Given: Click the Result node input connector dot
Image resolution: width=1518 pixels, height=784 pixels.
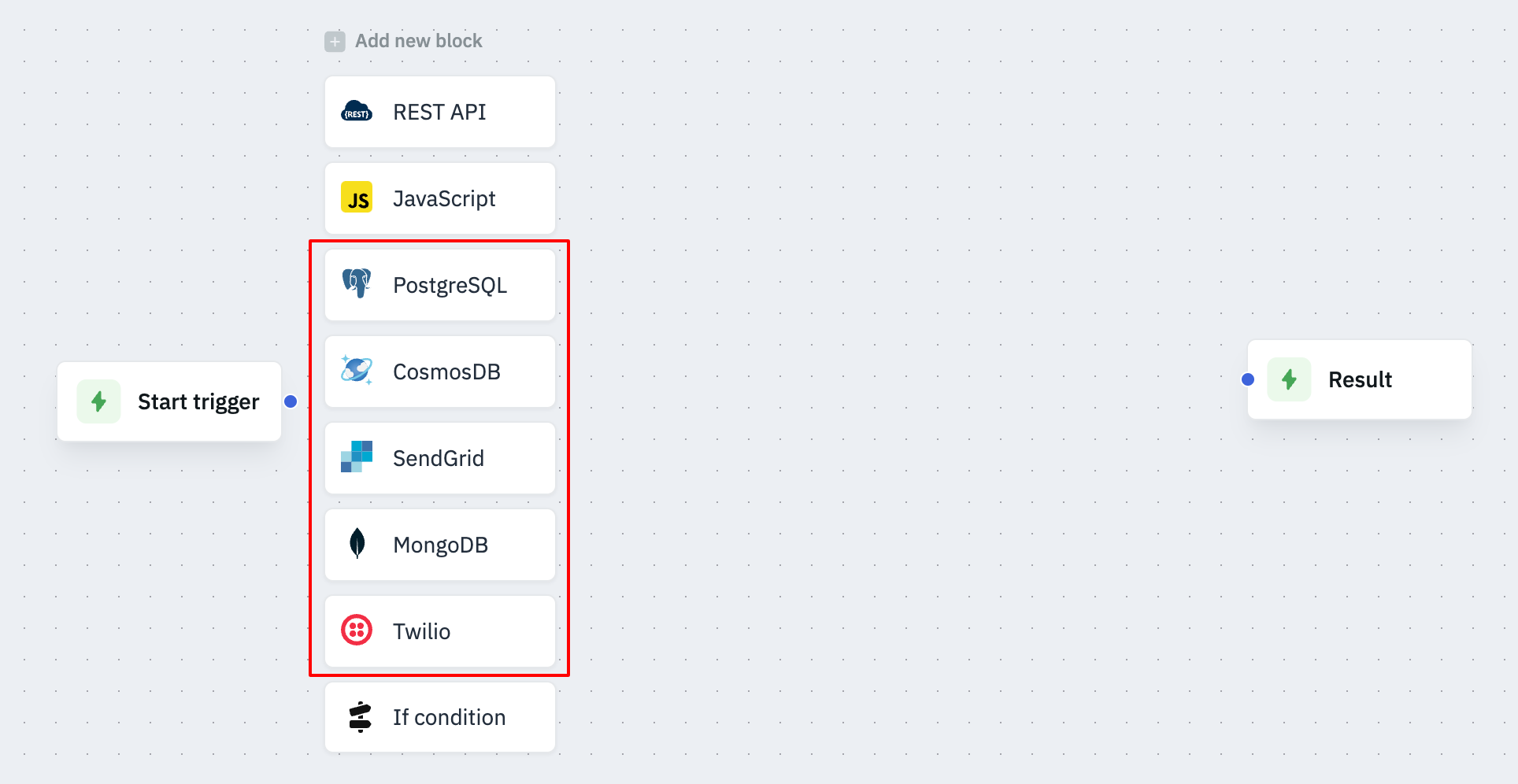Looking at the screenshot, I should click(1248, 379).
